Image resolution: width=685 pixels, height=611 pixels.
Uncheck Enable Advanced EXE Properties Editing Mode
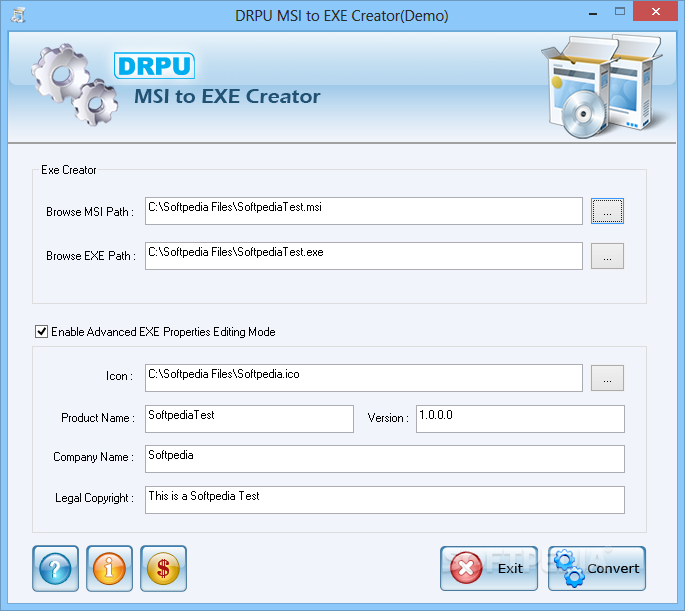[x=42, y=331]
